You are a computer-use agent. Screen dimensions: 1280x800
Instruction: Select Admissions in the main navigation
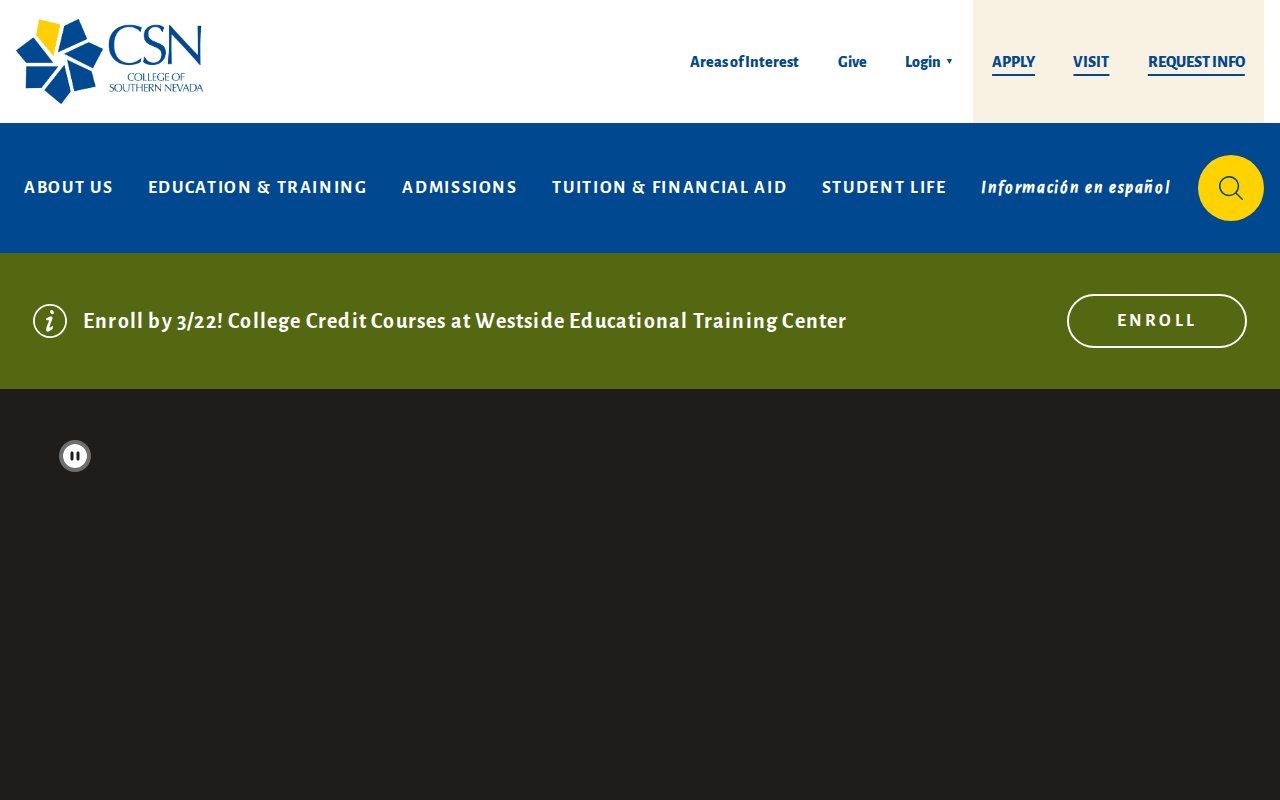pos(459,188)
